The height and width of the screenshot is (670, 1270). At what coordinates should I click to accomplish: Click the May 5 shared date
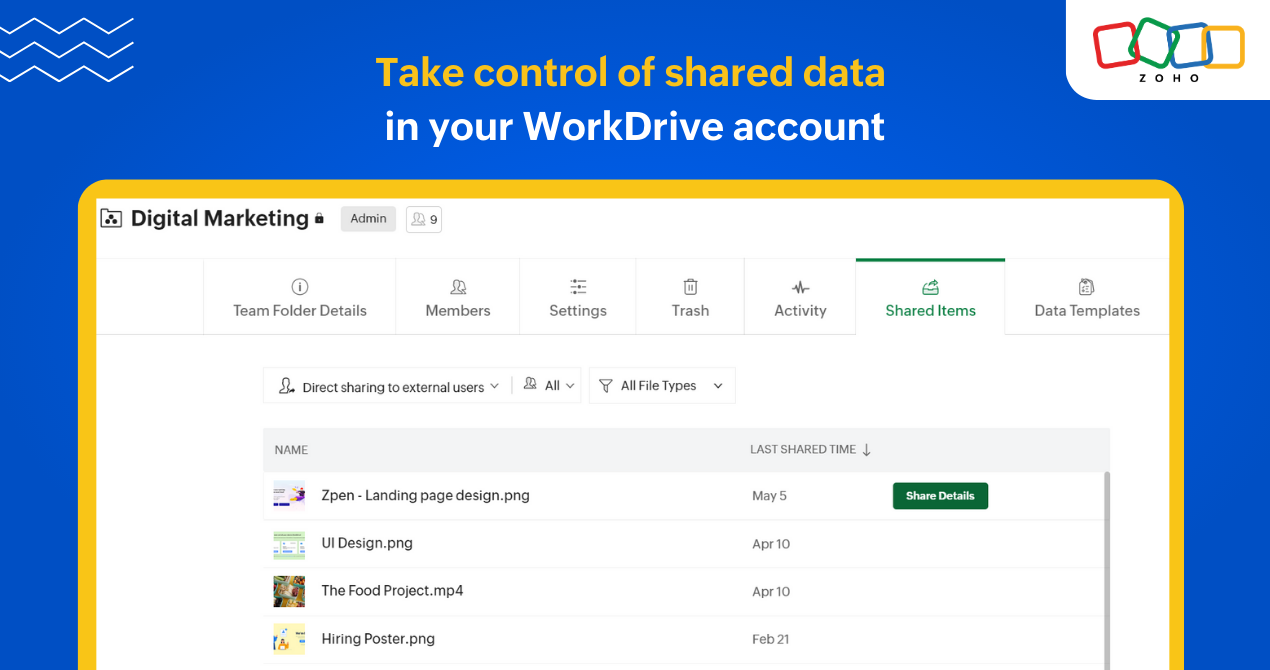(x=769, y=496)
